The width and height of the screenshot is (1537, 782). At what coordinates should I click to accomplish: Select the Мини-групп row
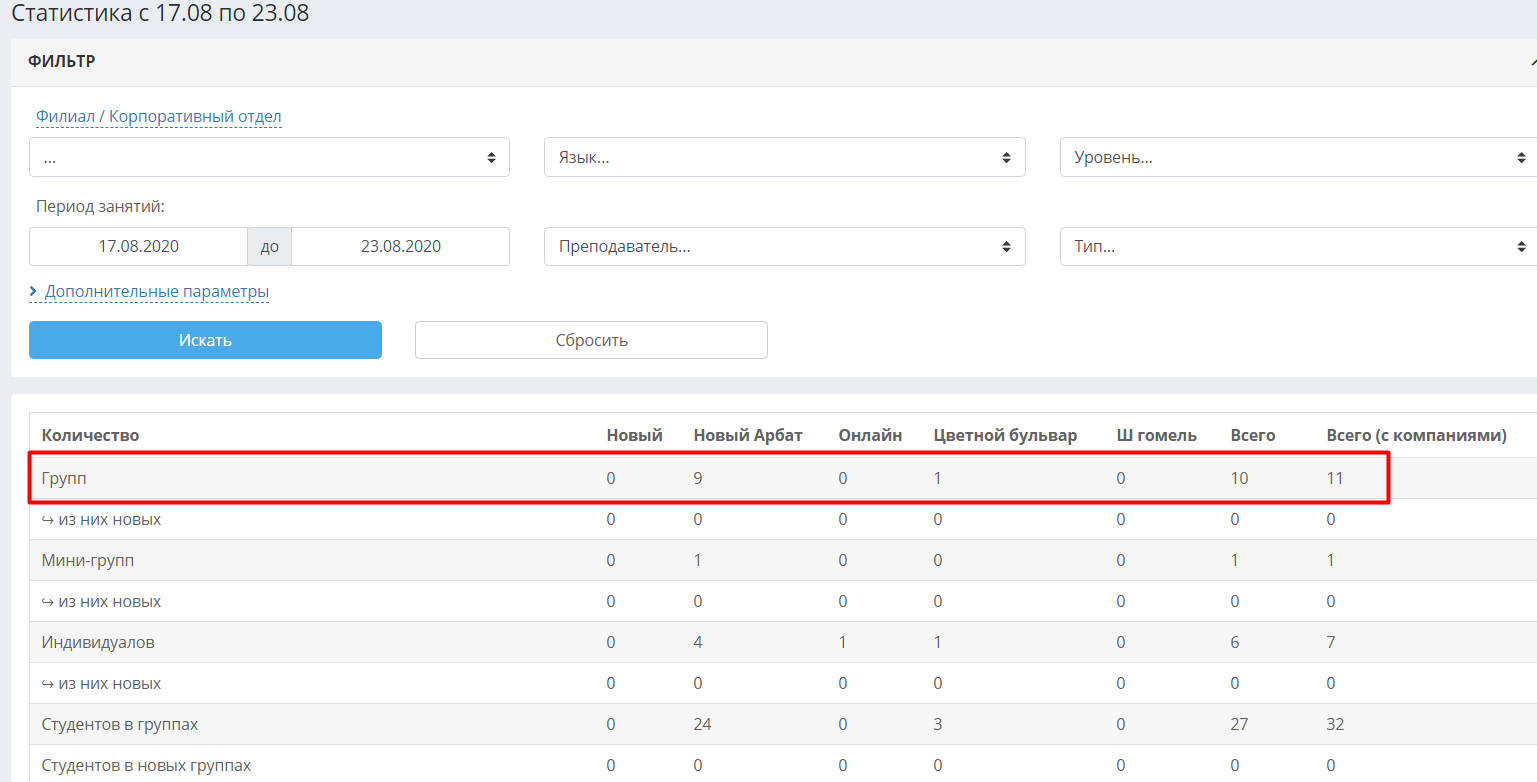point(783,560)
